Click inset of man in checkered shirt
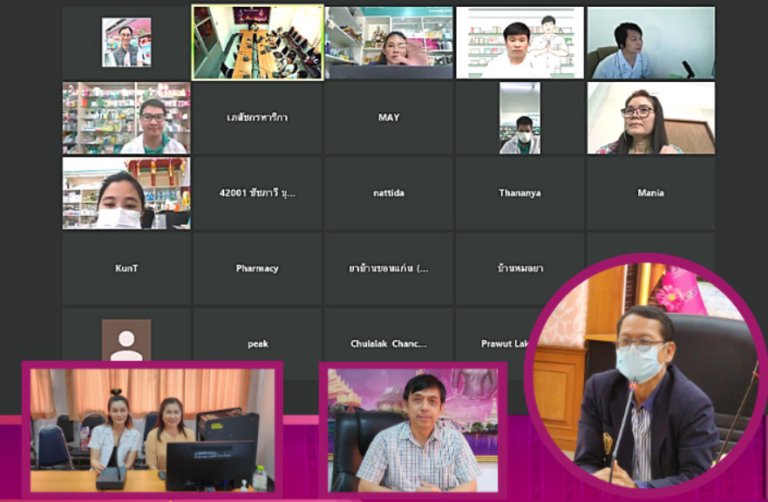 (x=413, y=432)
